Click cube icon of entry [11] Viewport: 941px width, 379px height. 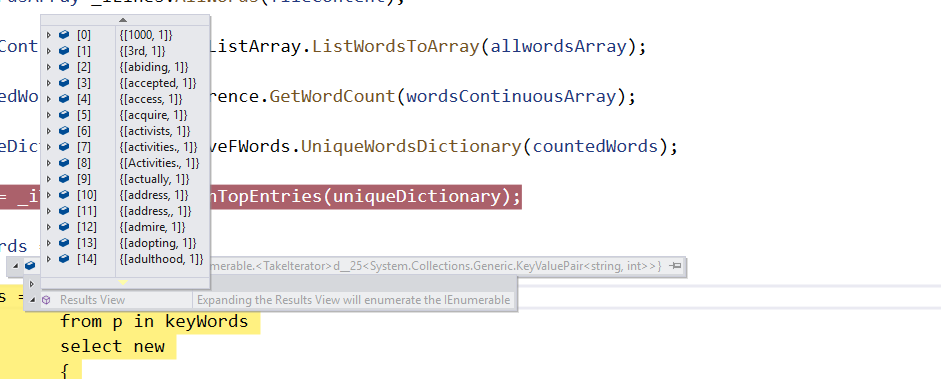tap(64, 211)
